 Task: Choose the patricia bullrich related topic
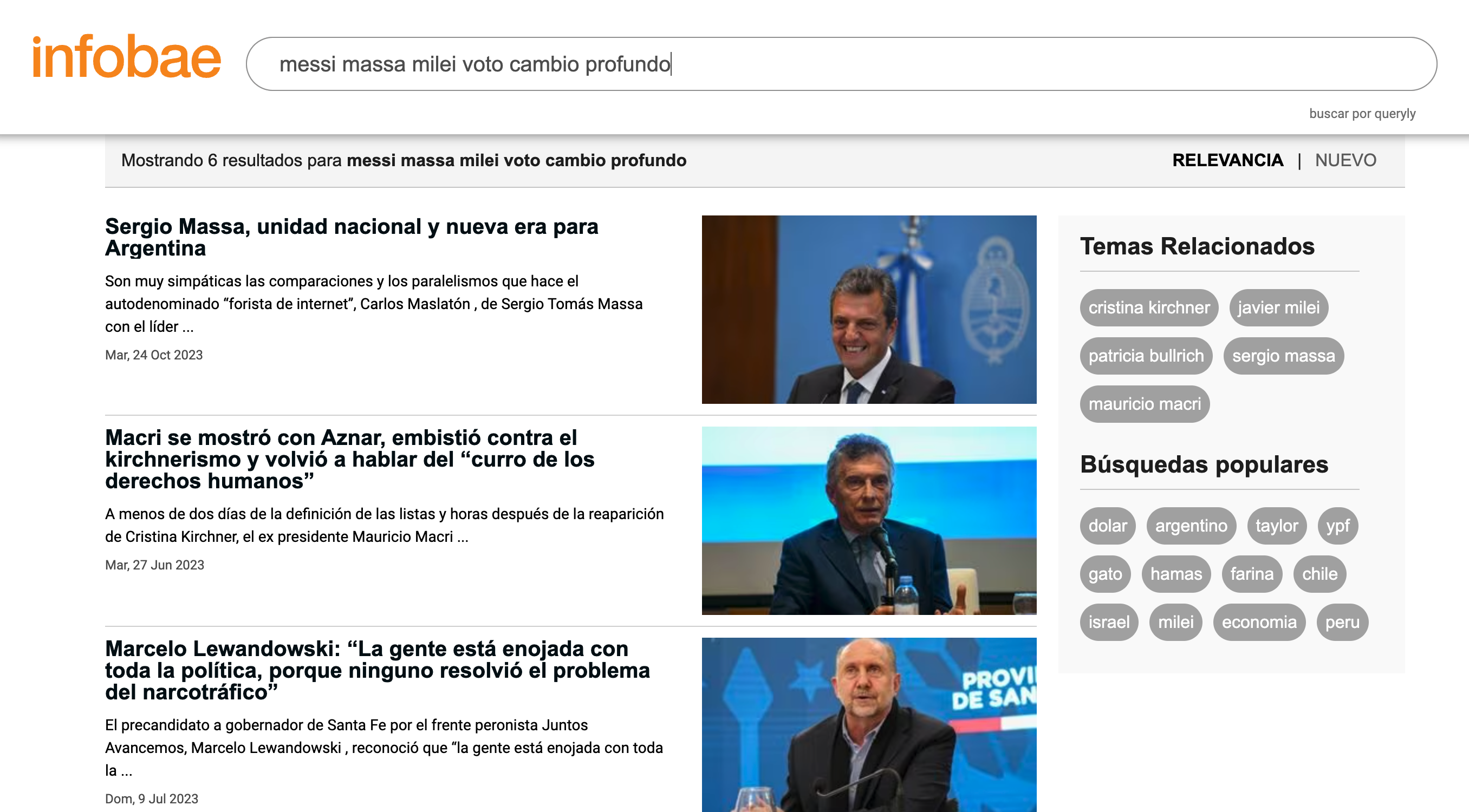point(1146,356)
